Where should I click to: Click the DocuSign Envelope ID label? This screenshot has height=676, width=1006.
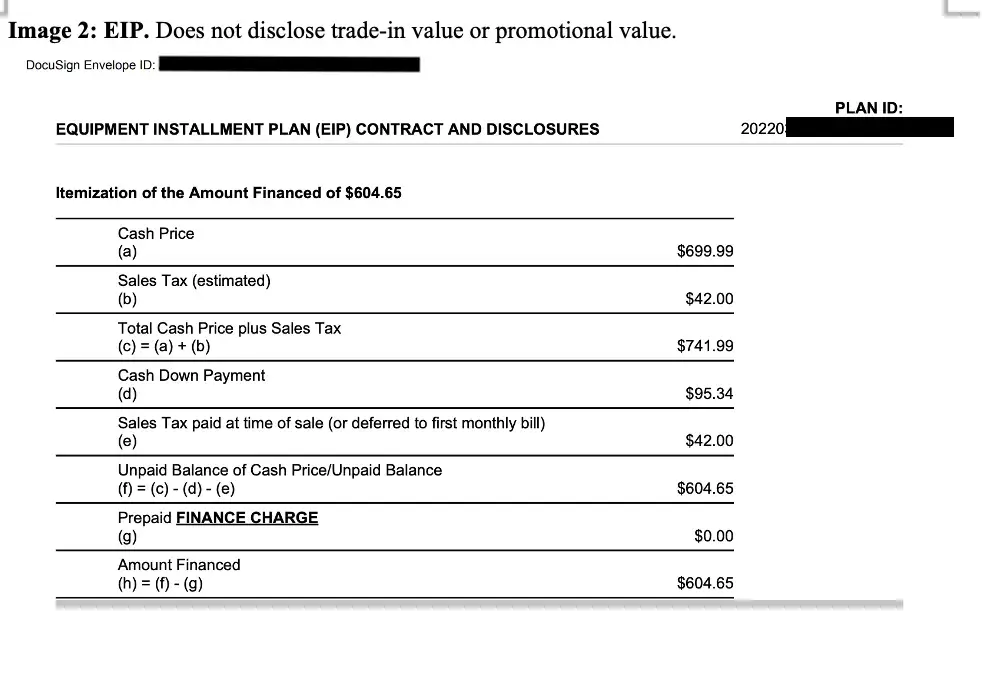coord(90,66)
